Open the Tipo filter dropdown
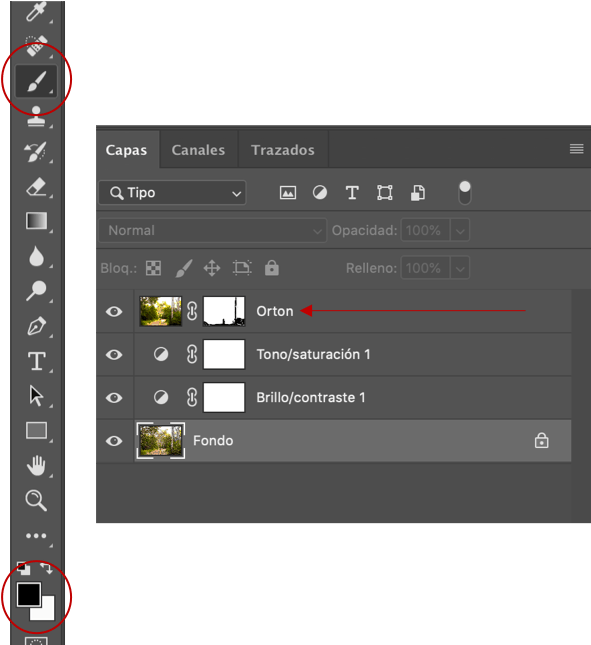Viewport: 591px width, 645px height. click(172, 193)
